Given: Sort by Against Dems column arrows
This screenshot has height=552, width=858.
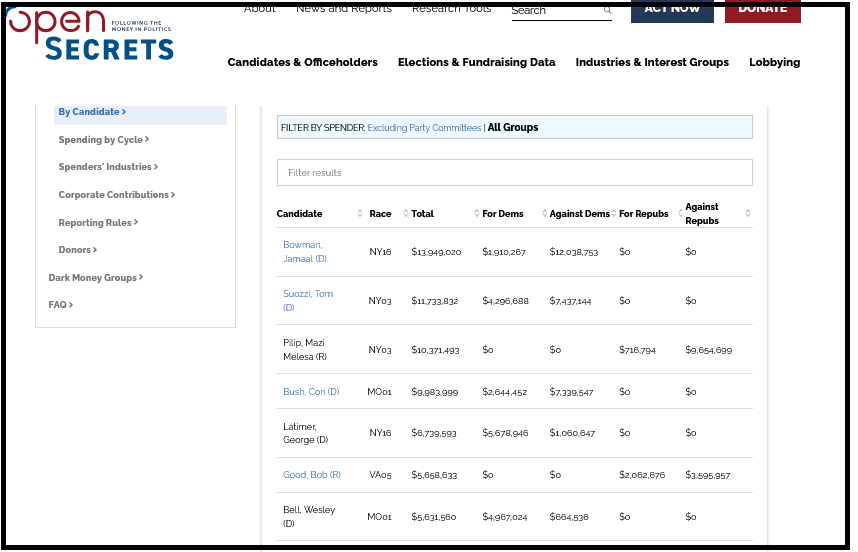Looking at the screenshot, I should 614,213.
